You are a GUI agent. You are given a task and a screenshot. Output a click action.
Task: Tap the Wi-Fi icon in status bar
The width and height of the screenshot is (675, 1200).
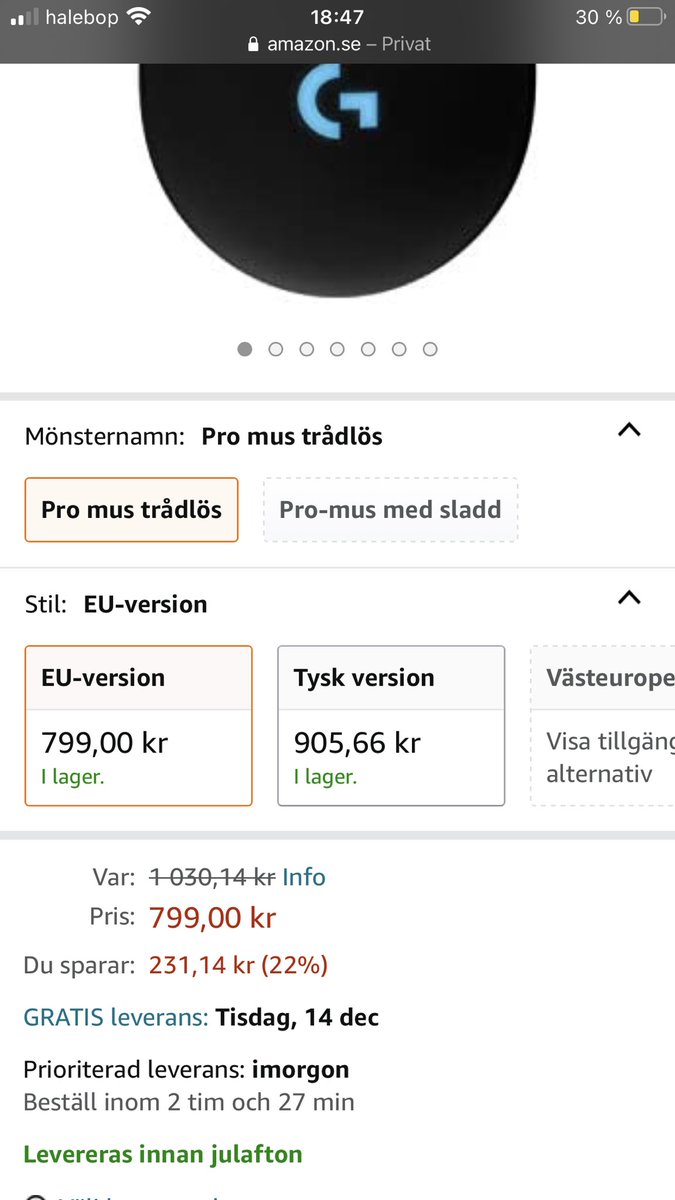(x=138, y=17)
